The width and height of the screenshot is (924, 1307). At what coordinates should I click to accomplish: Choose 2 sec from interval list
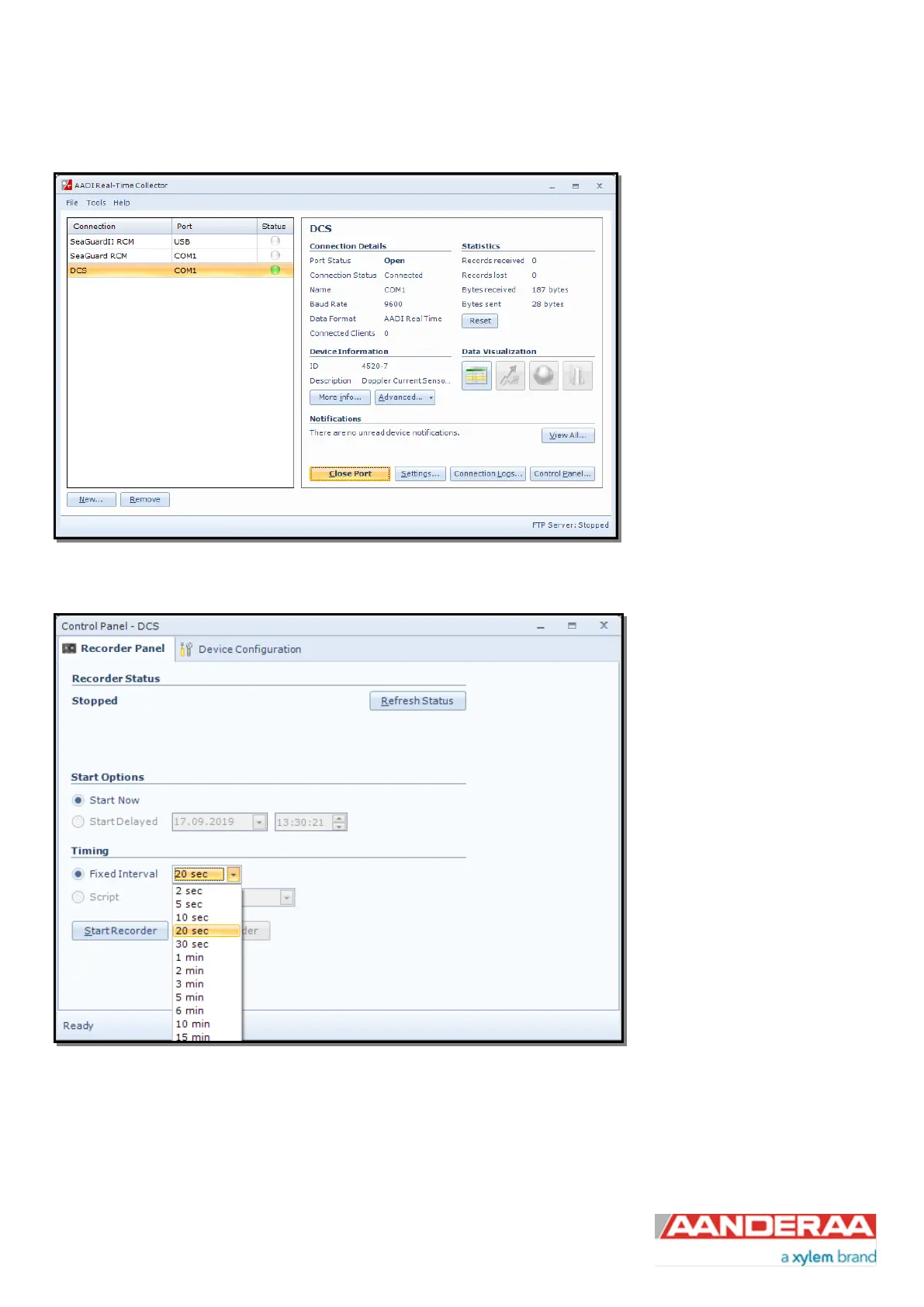[x=207, y=891]
